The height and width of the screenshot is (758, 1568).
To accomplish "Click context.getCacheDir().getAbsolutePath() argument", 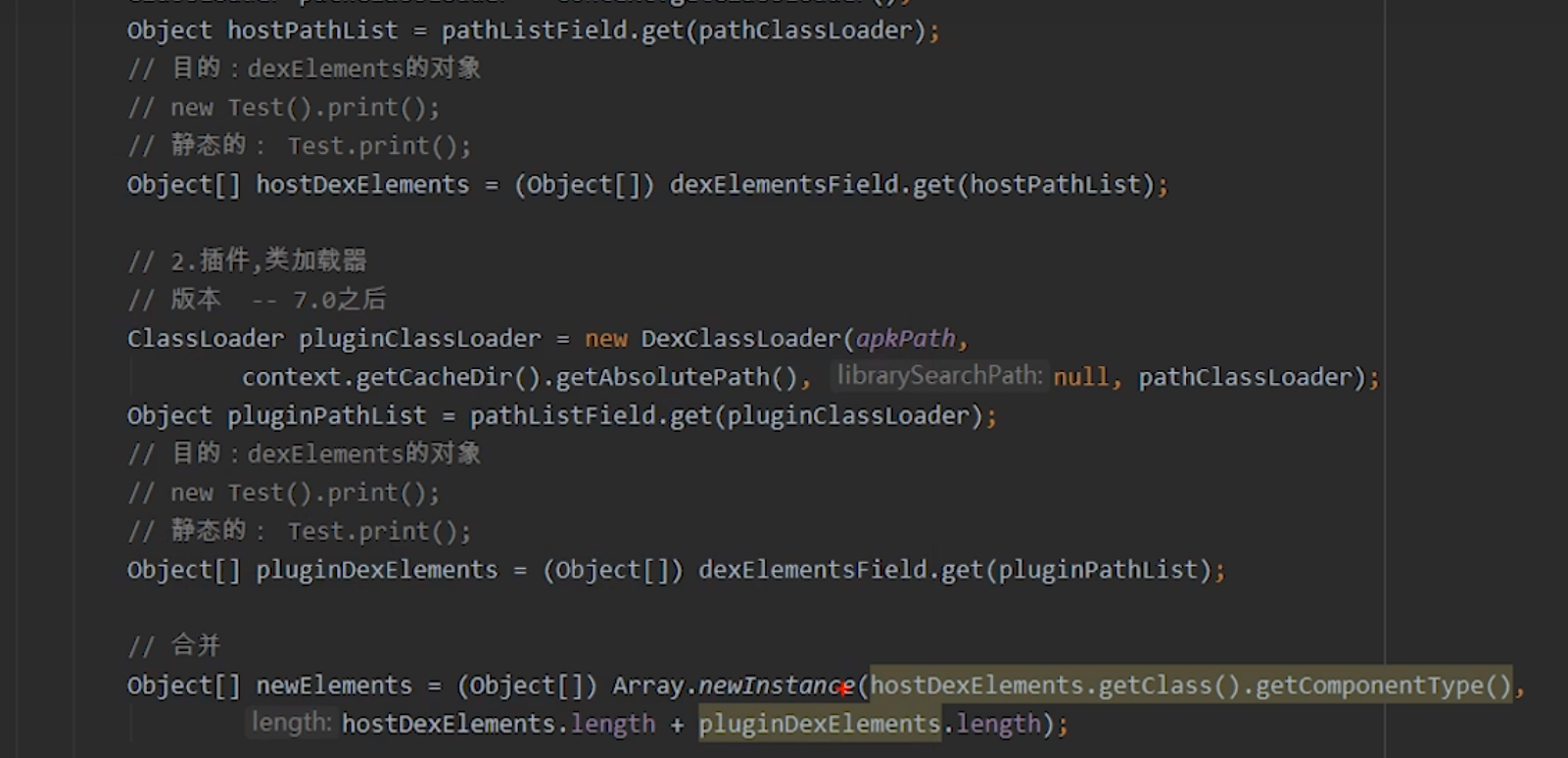I will tap(520, 377).
